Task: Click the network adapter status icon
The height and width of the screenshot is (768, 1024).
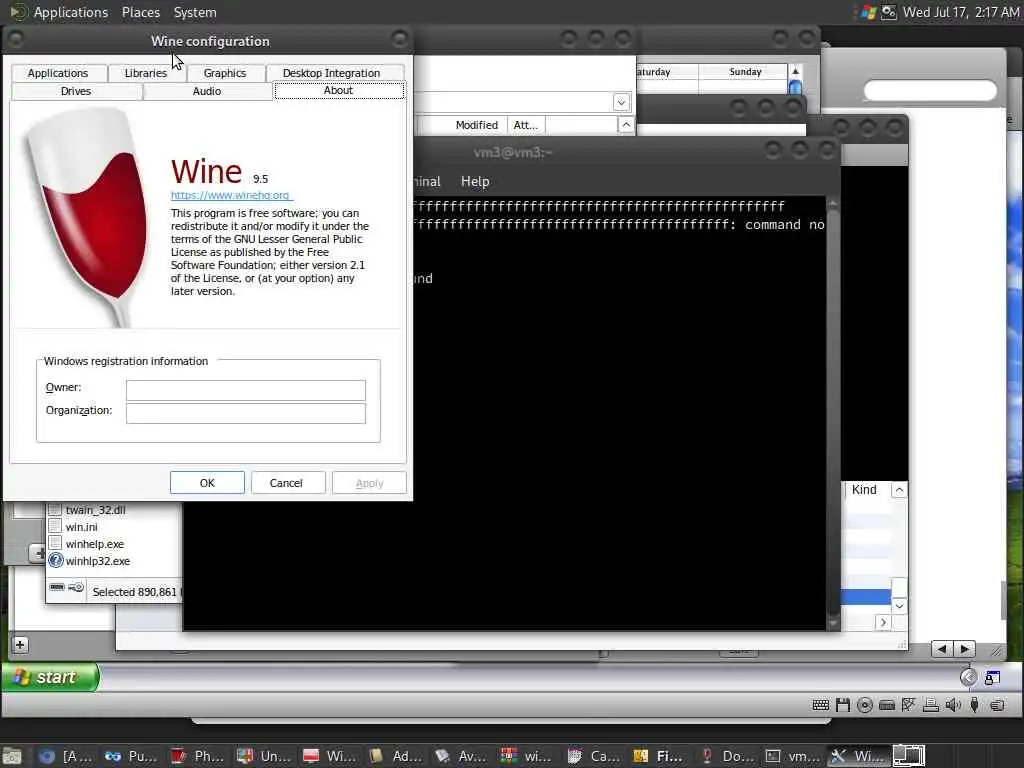Action: (x=908, y=705)
